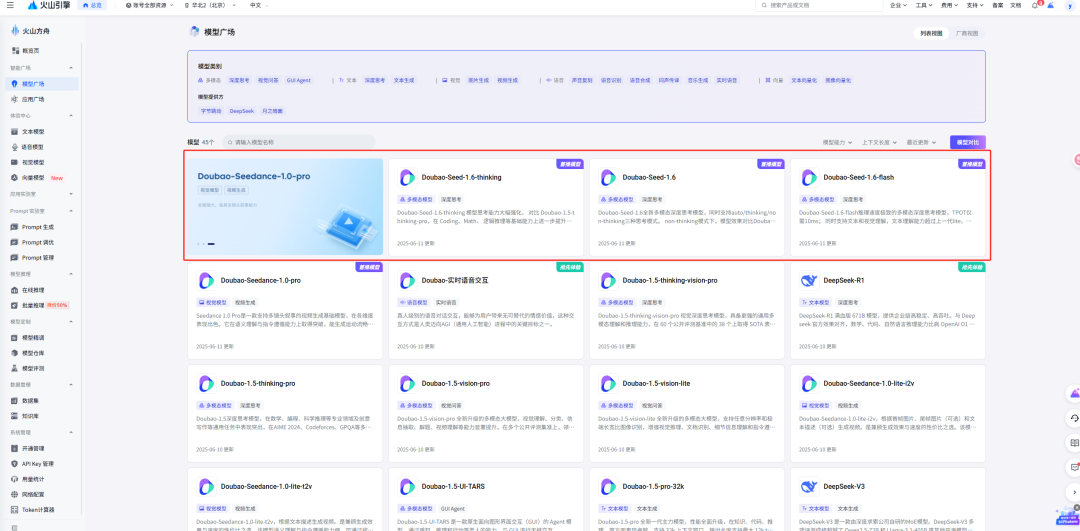Click the 搜索产品或文档 search field
The width and height of the screenshot is (1080, 531).
click(819, 5)
